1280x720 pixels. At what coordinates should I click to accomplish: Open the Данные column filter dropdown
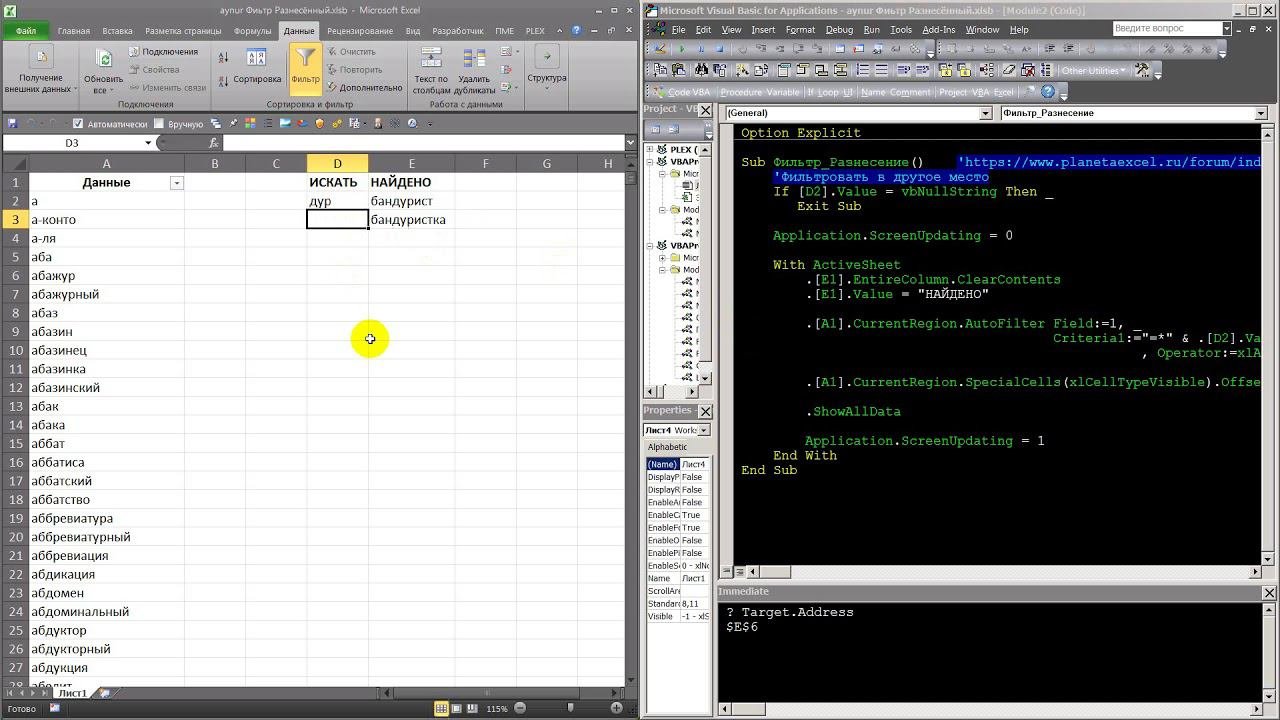tap(177, 183)
